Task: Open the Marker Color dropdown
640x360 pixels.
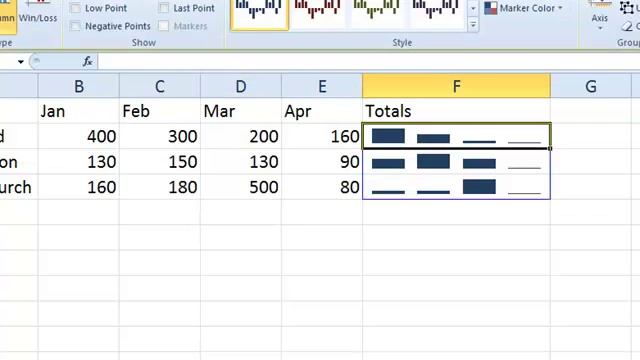Action: pos(523,8)
